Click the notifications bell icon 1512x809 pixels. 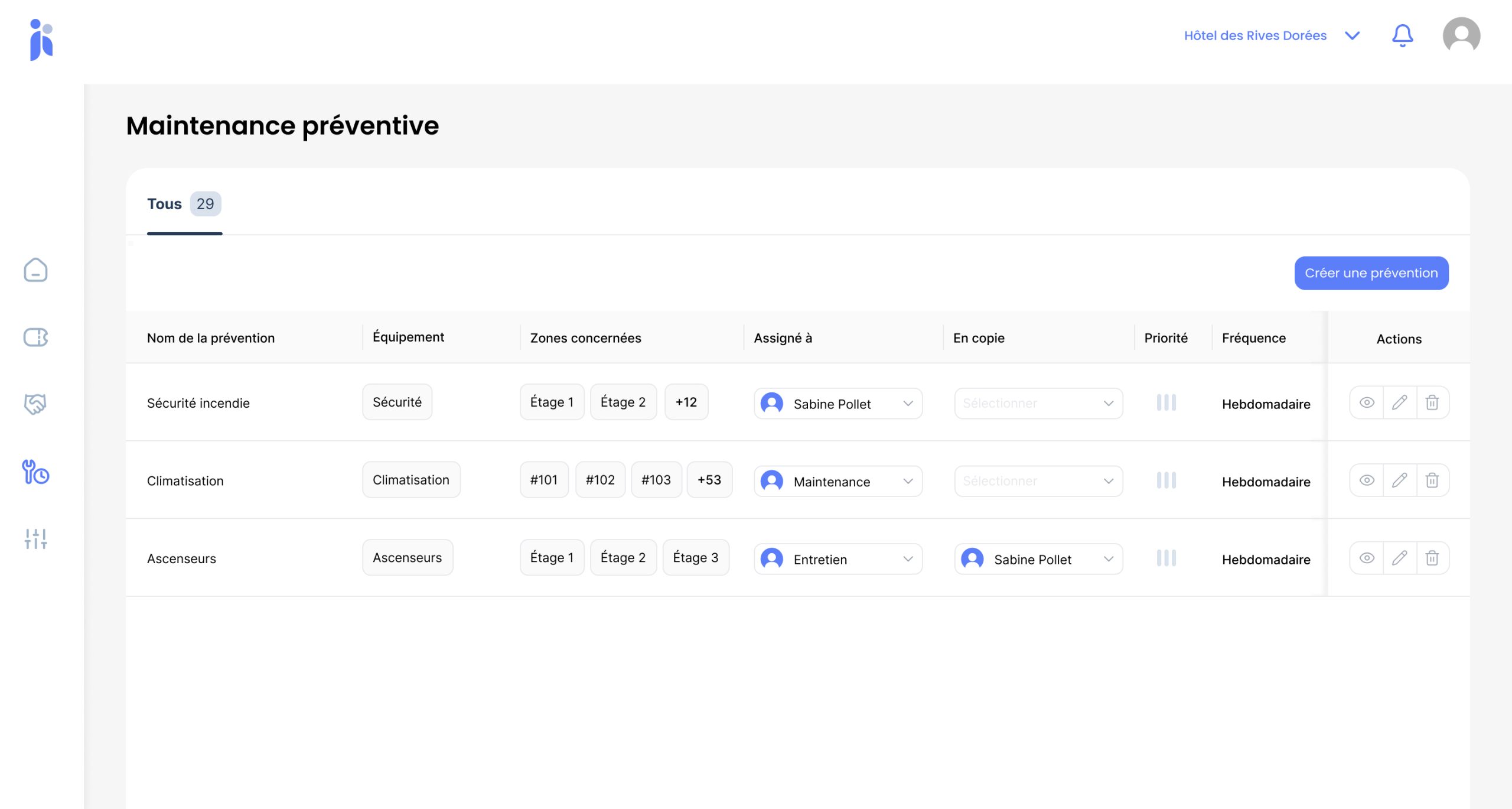click(1402, 35)
